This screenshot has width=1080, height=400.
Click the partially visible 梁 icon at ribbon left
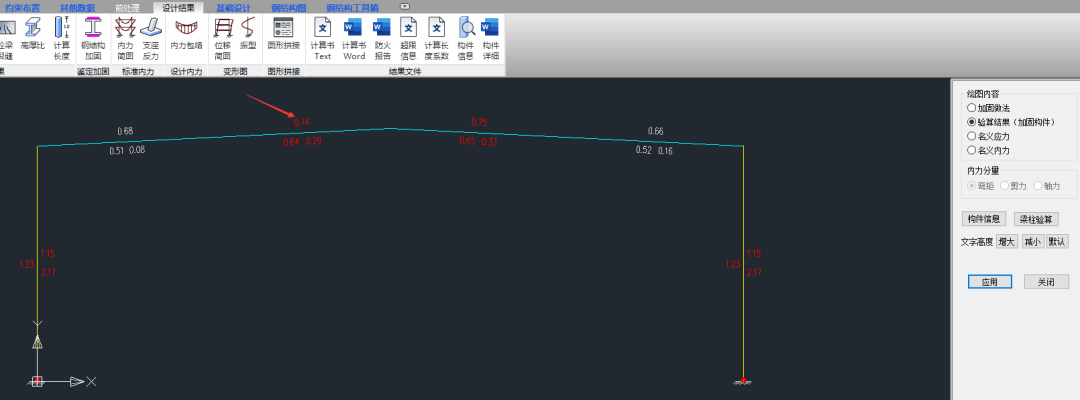[6, 39]
